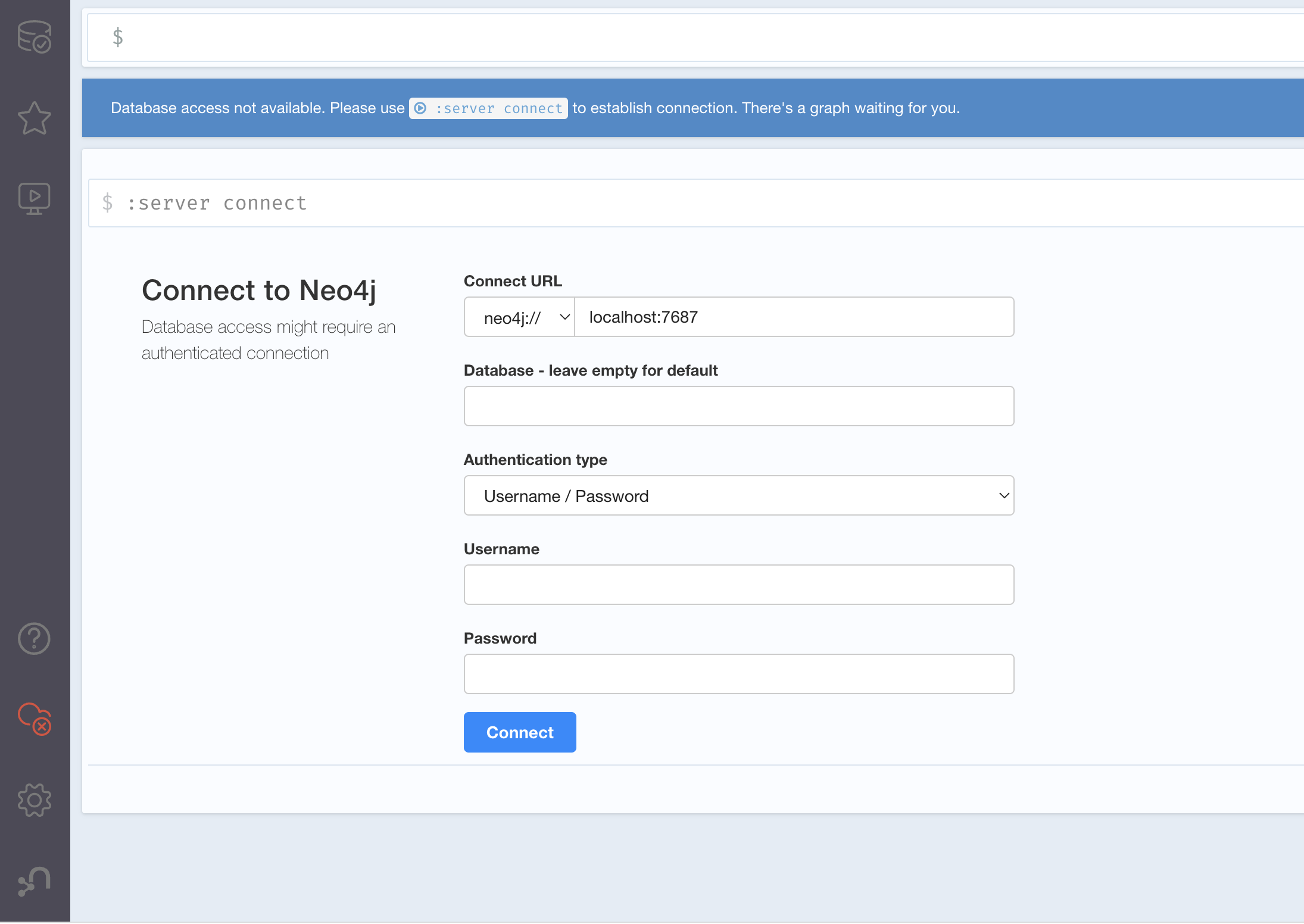Open the Authentication type dropdown
This screenshot has height=924, width=1304.
point(739,496)
